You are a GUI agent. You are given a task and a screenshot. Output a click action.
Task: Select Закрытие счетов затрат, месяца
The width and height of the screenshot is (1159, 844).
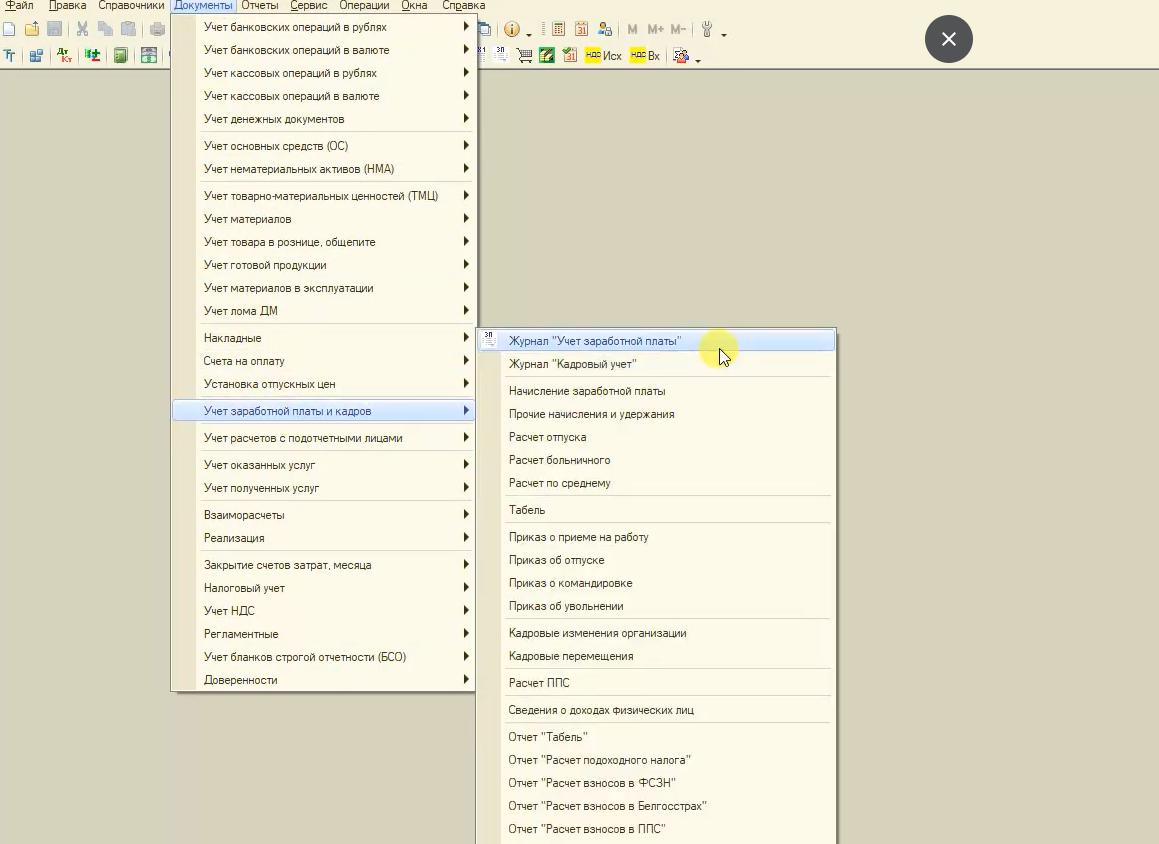point(324,565)
